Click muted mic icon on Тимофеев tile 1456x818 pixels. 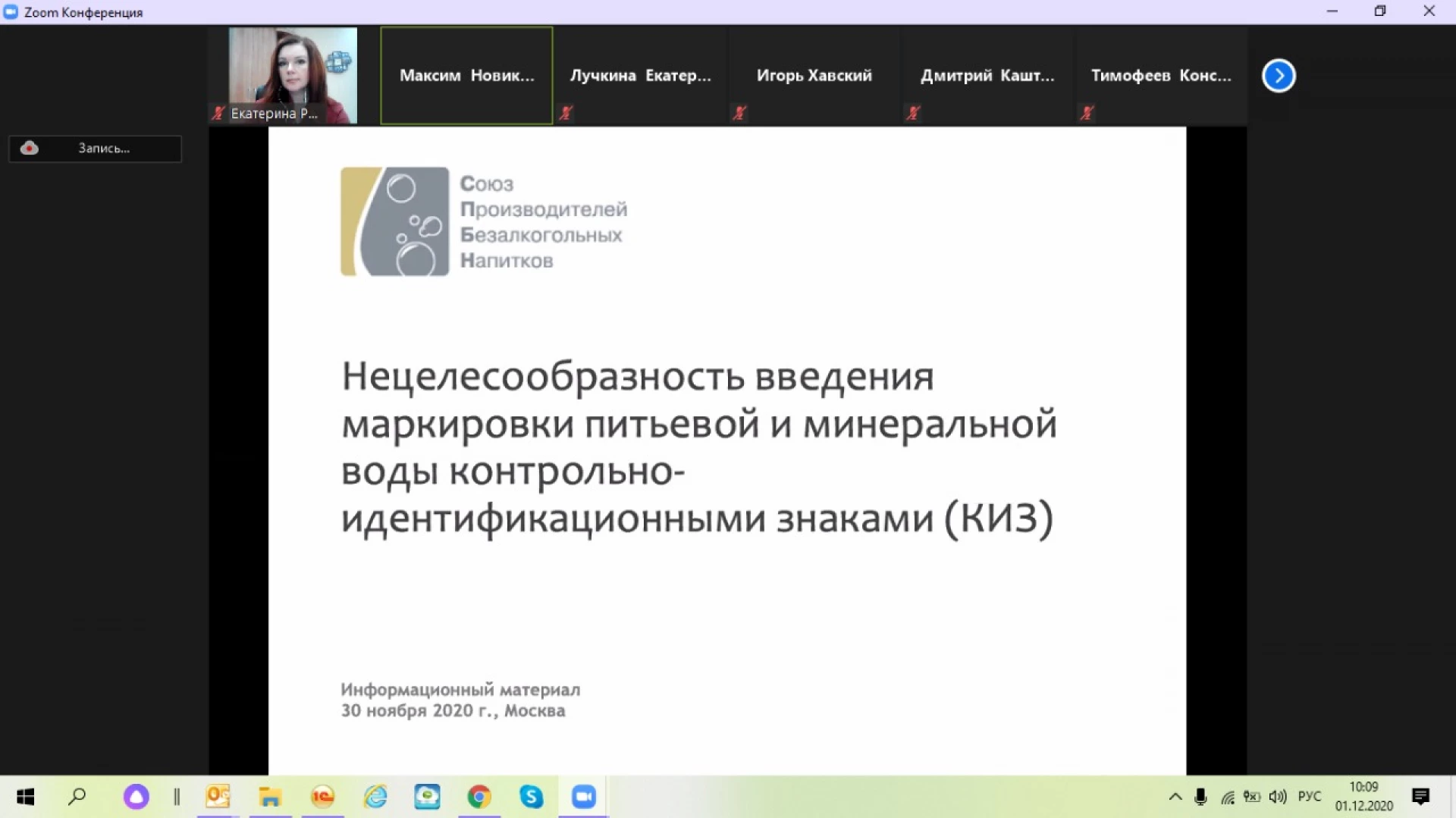[x=1087, y=113]
